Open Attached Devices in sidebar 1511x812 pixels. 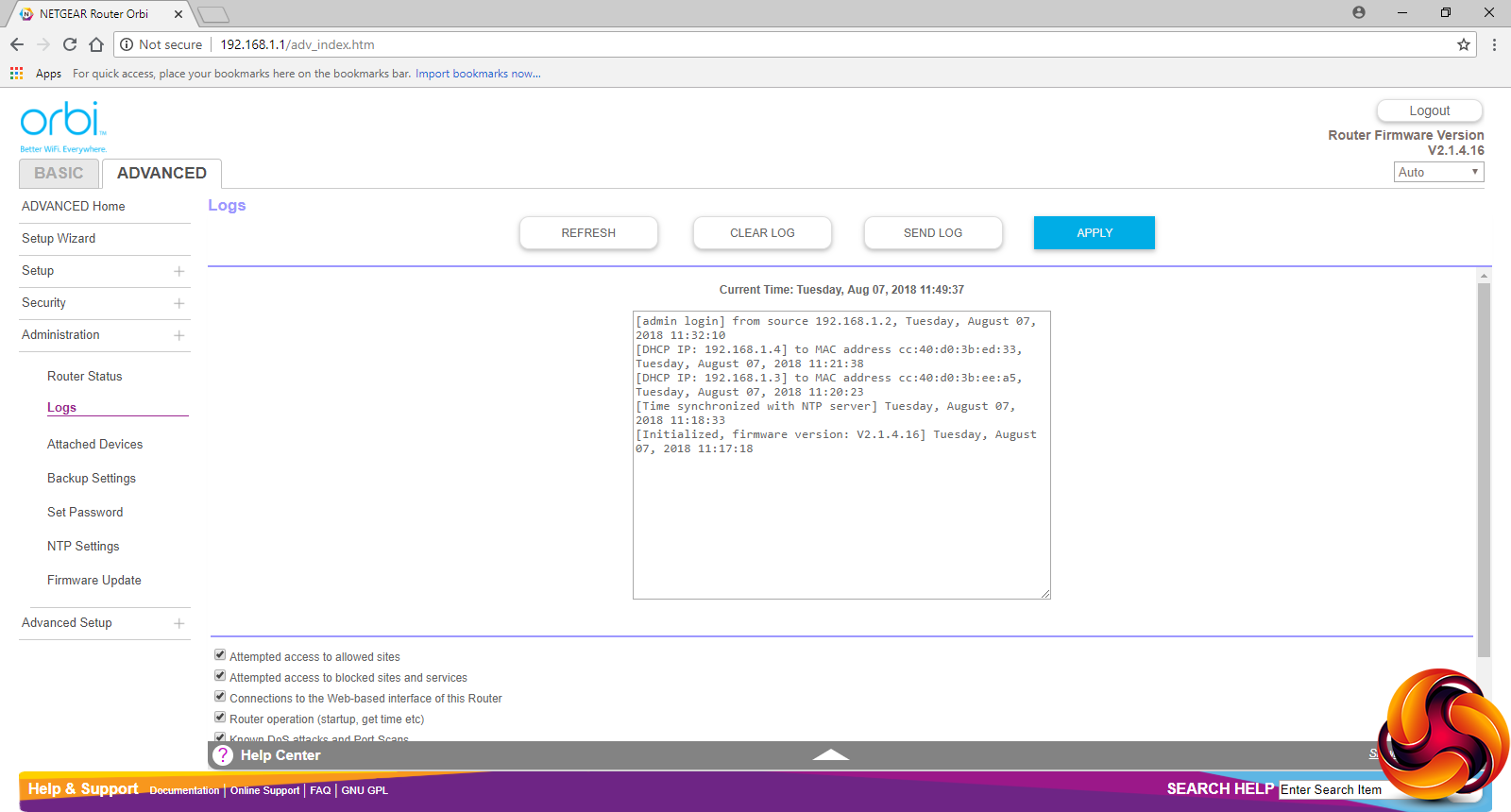click(x=94, y=444)
